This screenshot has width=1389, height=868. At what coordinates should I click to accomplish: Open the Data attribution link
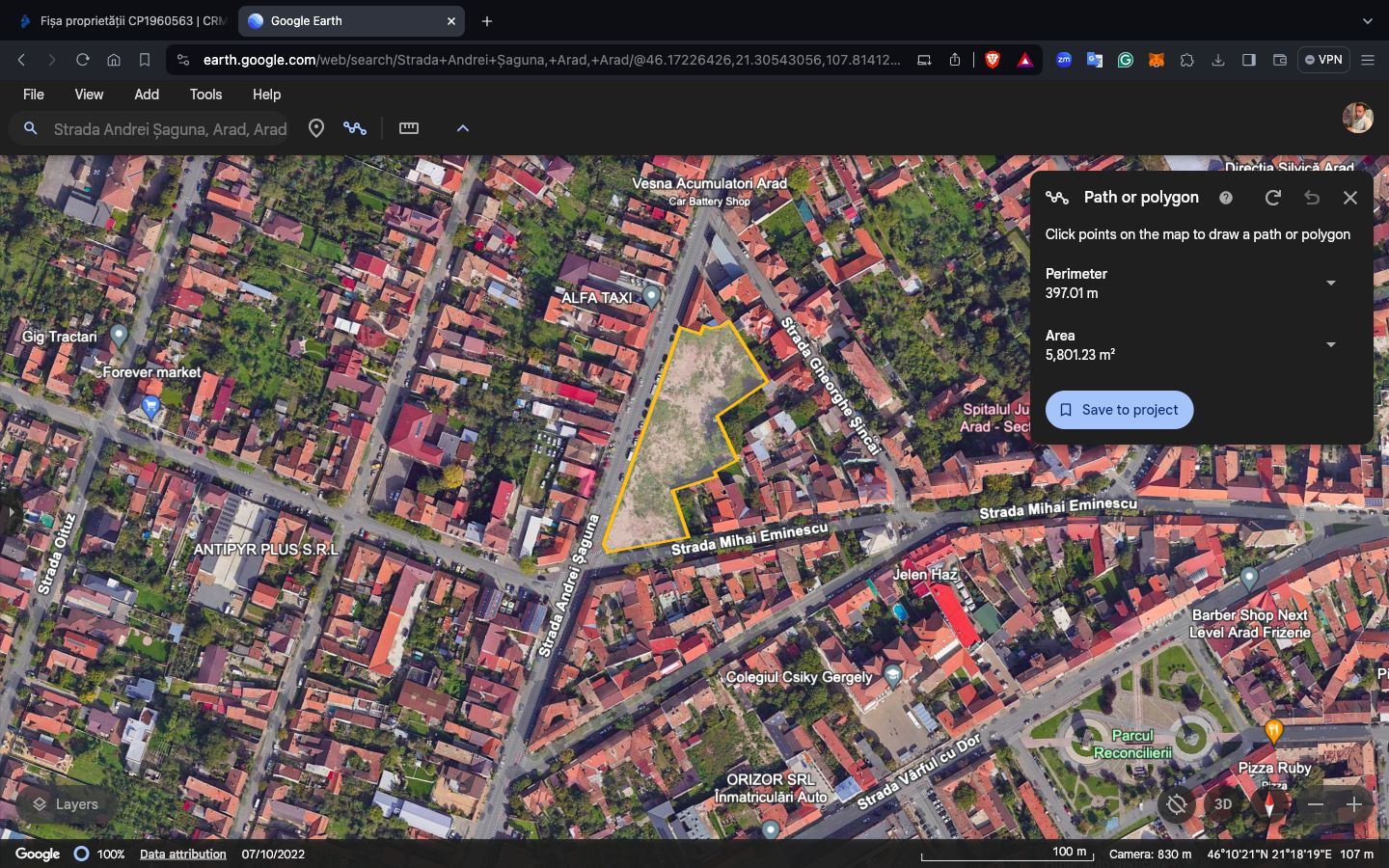(x=182, y=854)
